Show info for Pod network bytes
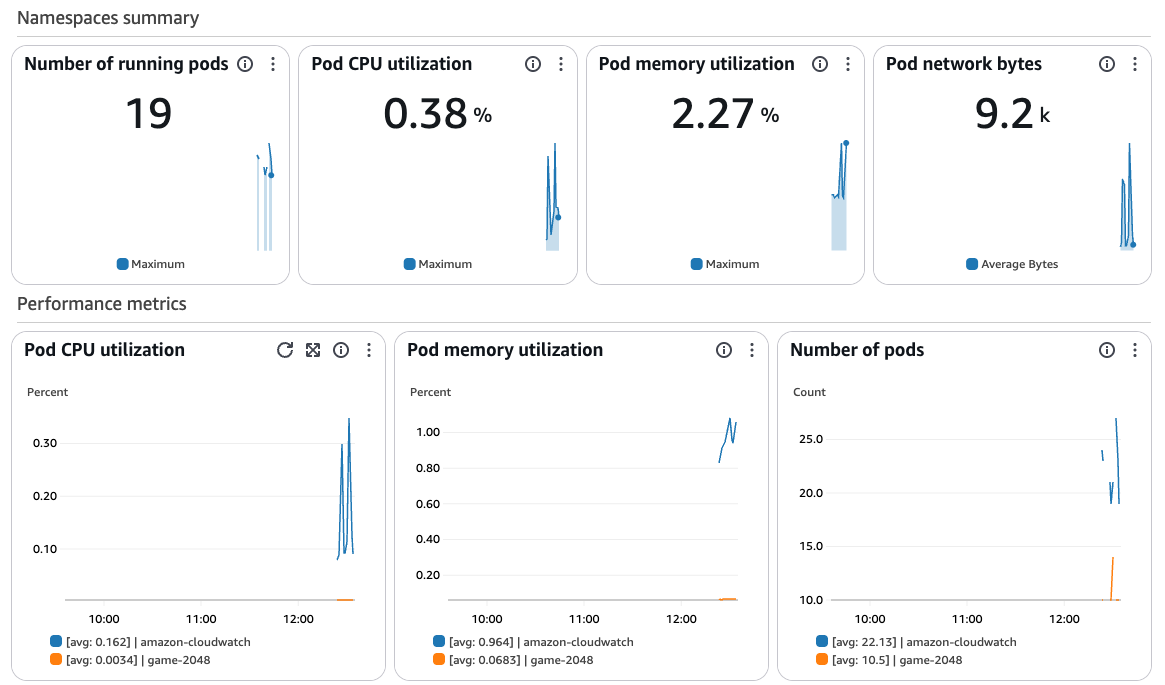 pos(1106,64)
